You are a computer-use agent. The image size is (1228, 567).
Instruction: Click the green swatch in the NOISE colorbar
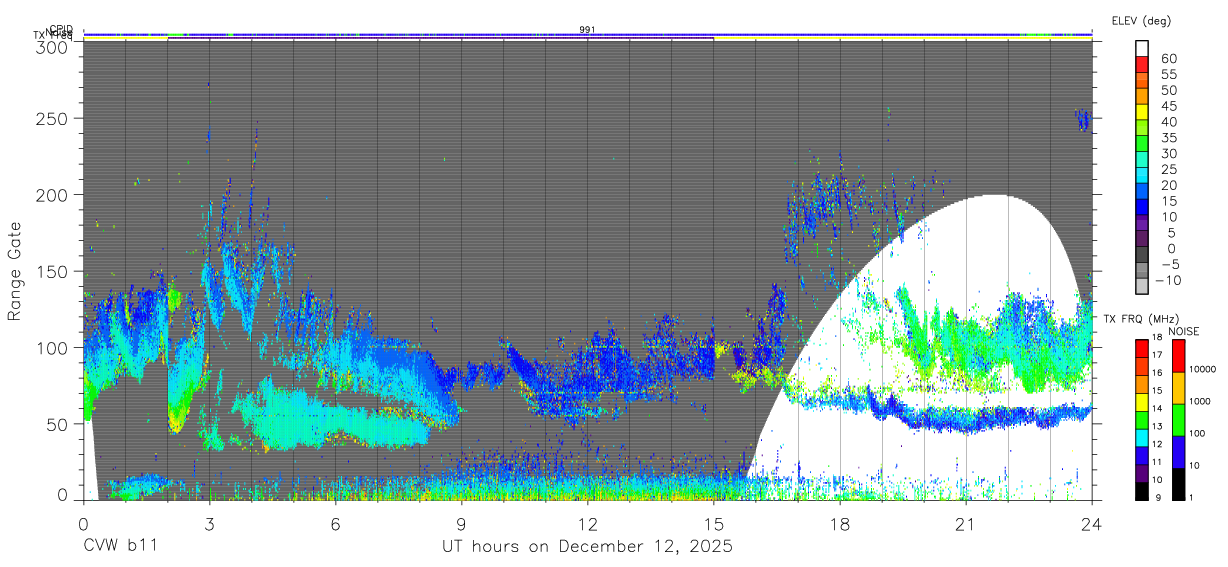tap(1178, 419)
